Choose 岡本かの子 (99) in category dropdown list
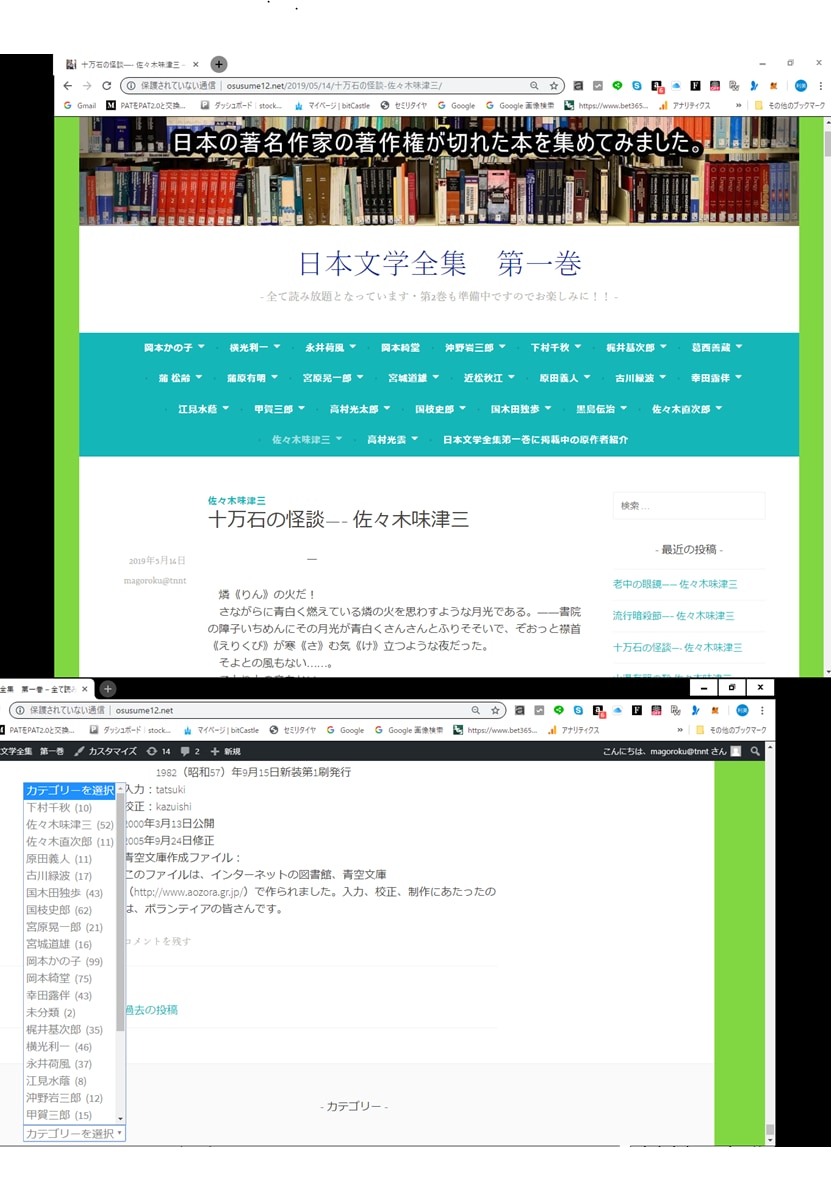Image resolution: width=831 pixels, height=1204 pixels. [69, 961]
